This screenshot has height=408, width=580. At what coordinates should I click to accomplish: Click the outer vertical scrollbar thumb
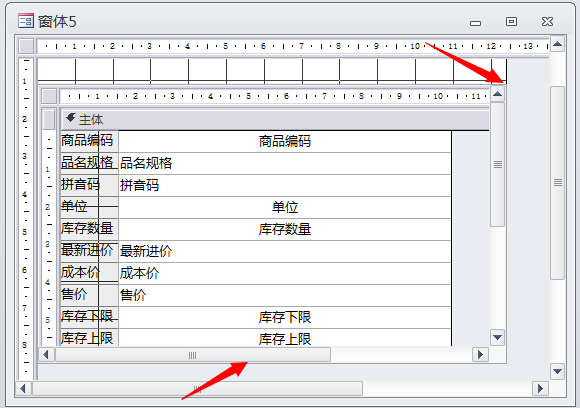point(557,183)
